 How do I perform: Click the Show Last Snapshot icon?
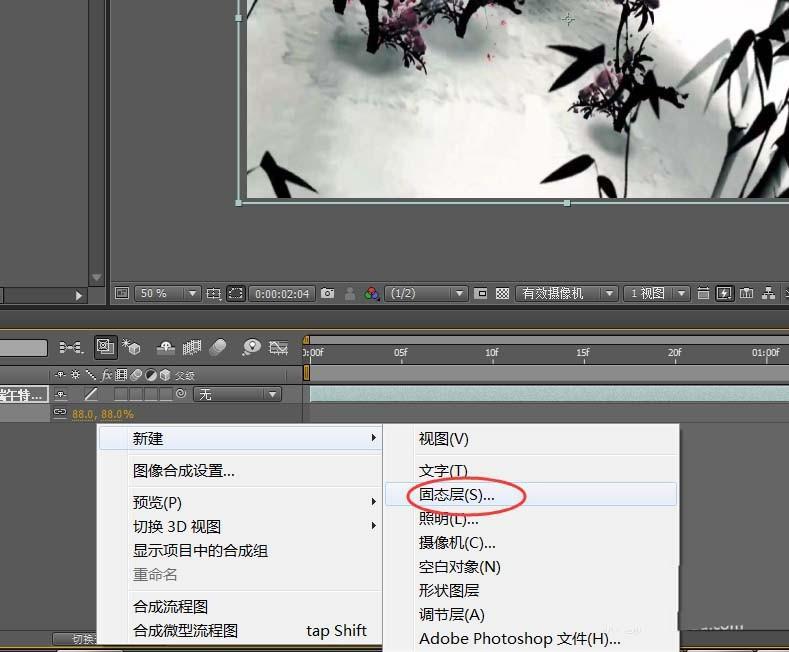[350, 293]
